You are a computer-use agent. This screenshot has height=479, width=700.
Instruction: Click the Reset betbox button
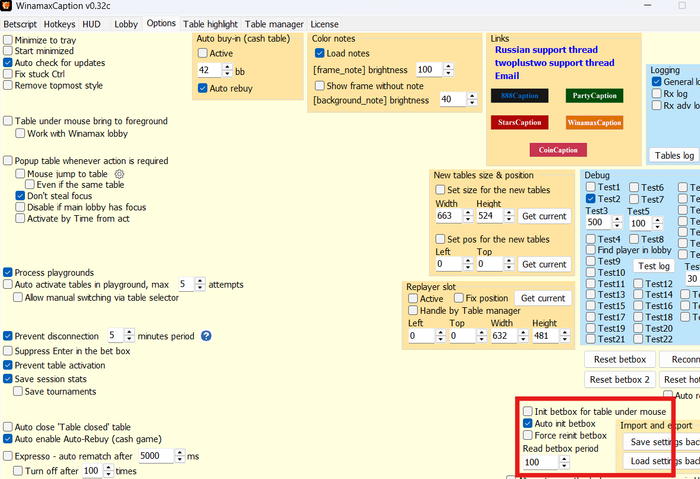coord(620,359)
